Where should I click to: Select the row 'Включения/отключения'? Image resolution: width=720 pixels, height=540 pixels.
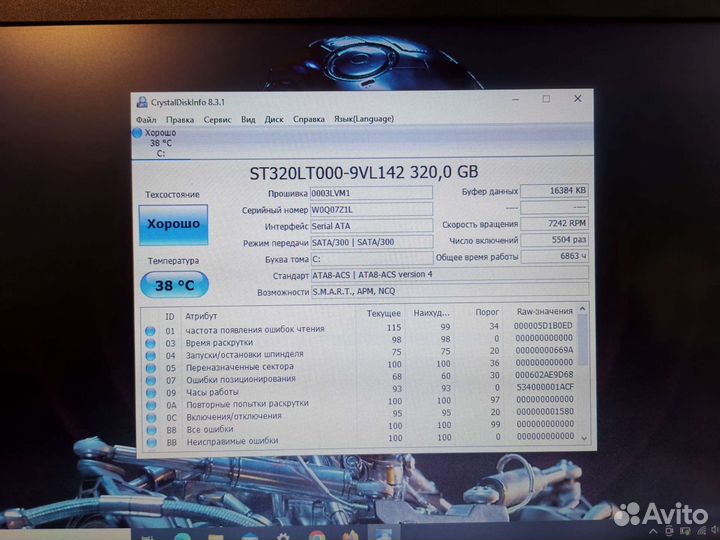[x=360, y=415]
